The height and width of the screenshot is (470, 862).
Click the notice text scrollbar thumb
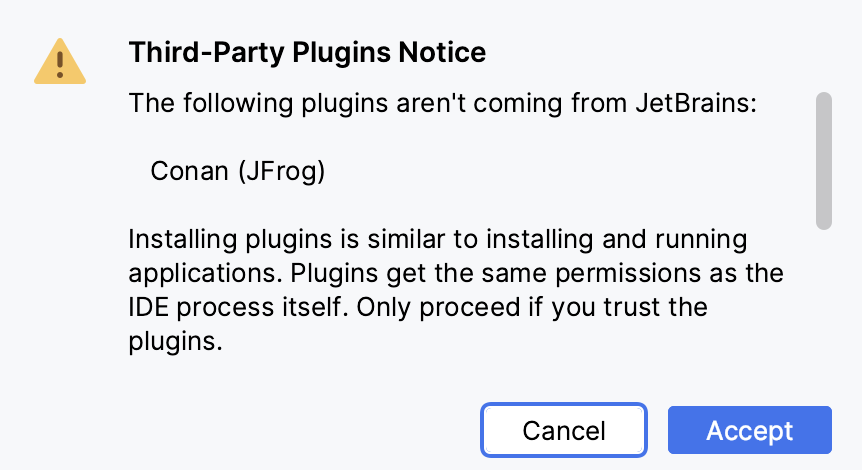coord(823,161)
